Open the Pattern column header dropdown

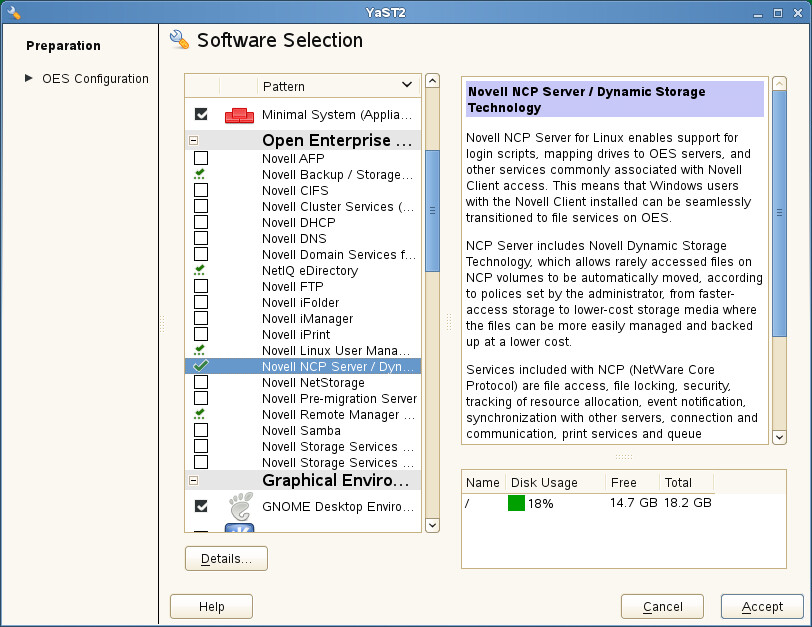(x=406, y=86)
